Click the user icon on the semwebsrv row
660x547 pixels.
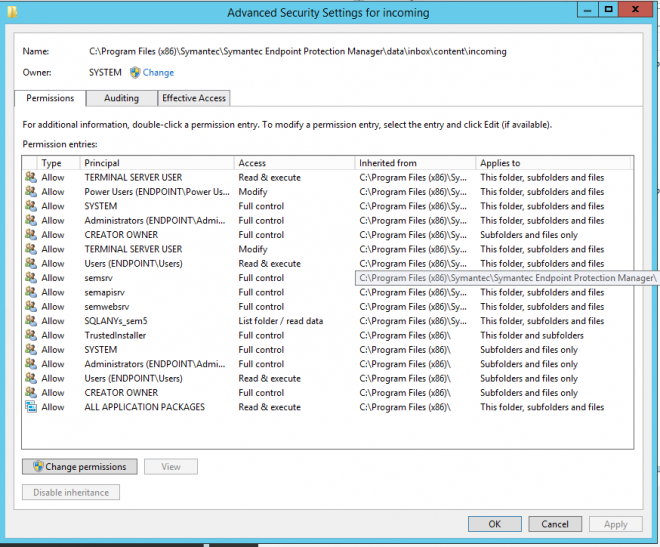click(31, 306)
